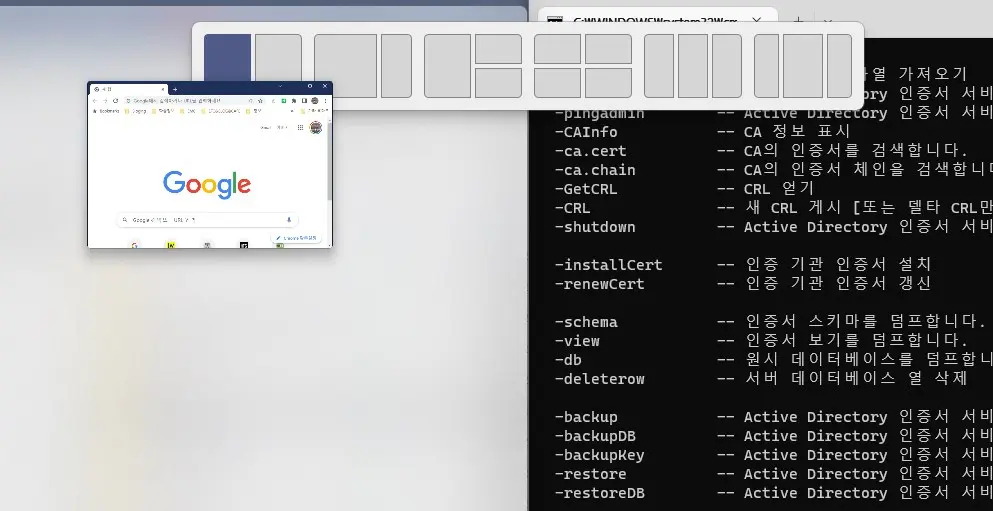Choose bottom-right zone of third snap layout

(498, 83)
